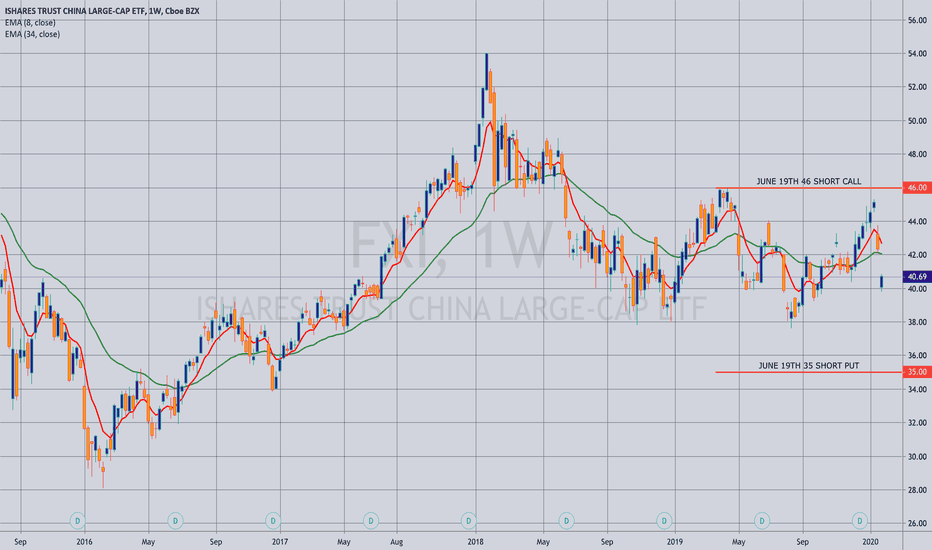Click the D dividend marker between May and Sep 2016
The height and width of the screenshot is (550, 932).
(x=175, y=521)
